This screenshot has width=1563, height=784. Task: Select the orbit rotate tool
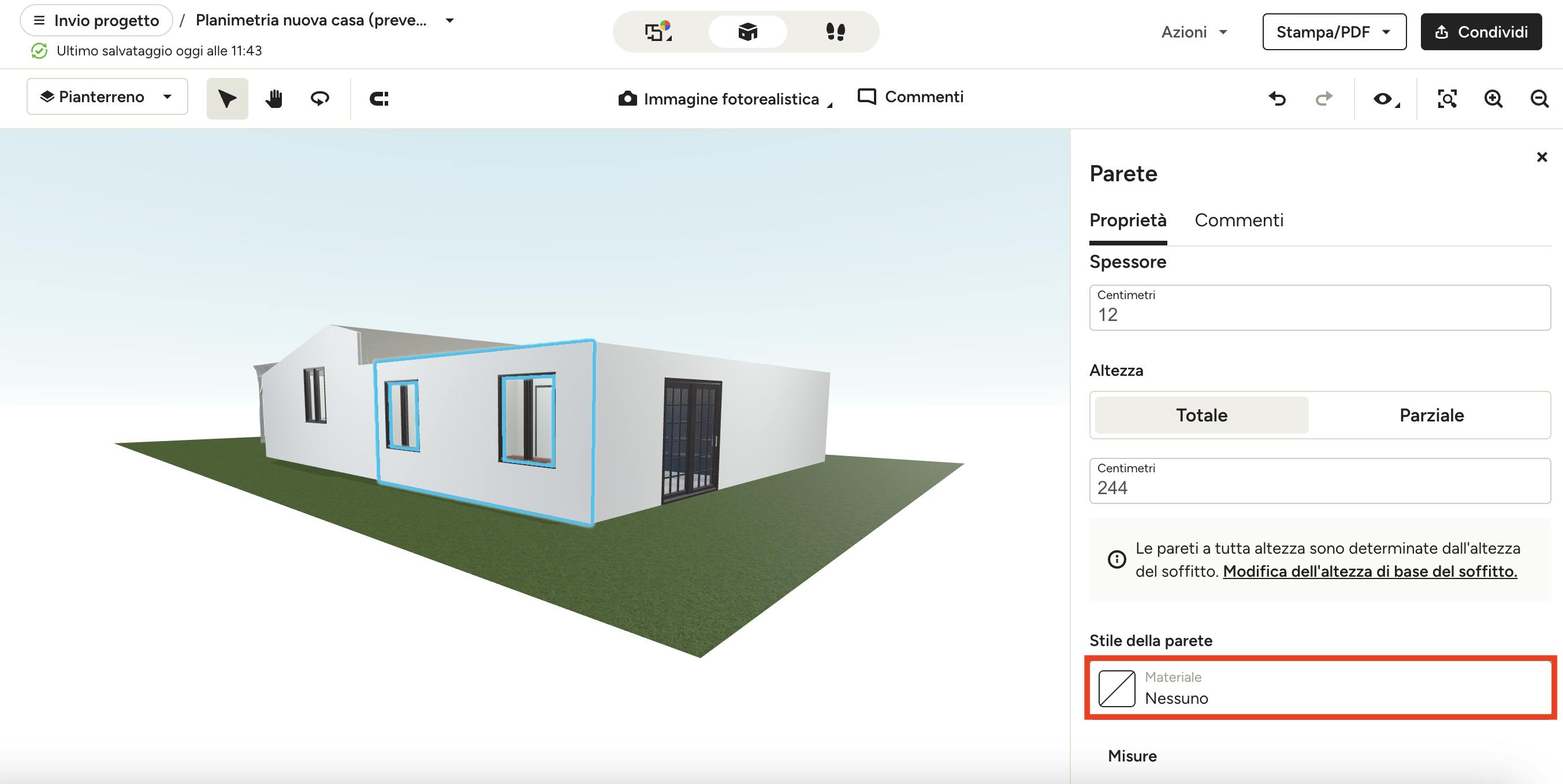pyautogui.click(x=320, y=99)
